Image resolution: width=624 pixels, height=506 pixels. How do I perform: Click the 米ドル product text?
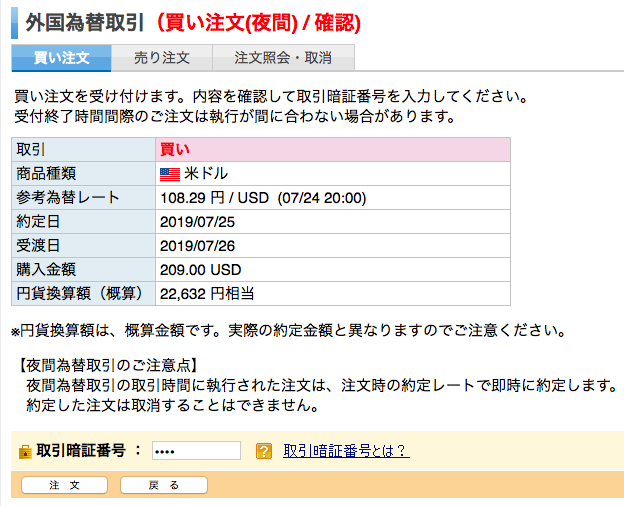[x=206, y=174]
